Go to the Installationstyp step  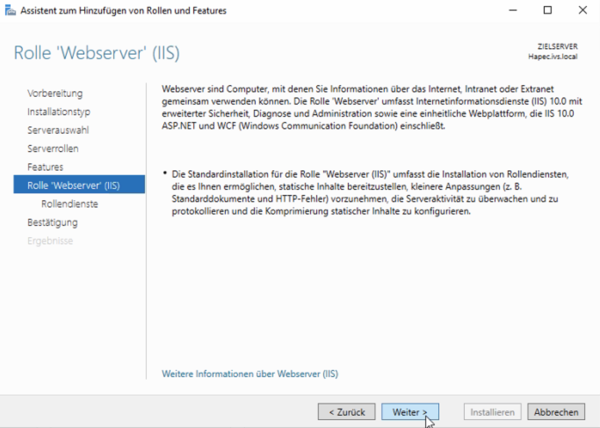[59, 112]
